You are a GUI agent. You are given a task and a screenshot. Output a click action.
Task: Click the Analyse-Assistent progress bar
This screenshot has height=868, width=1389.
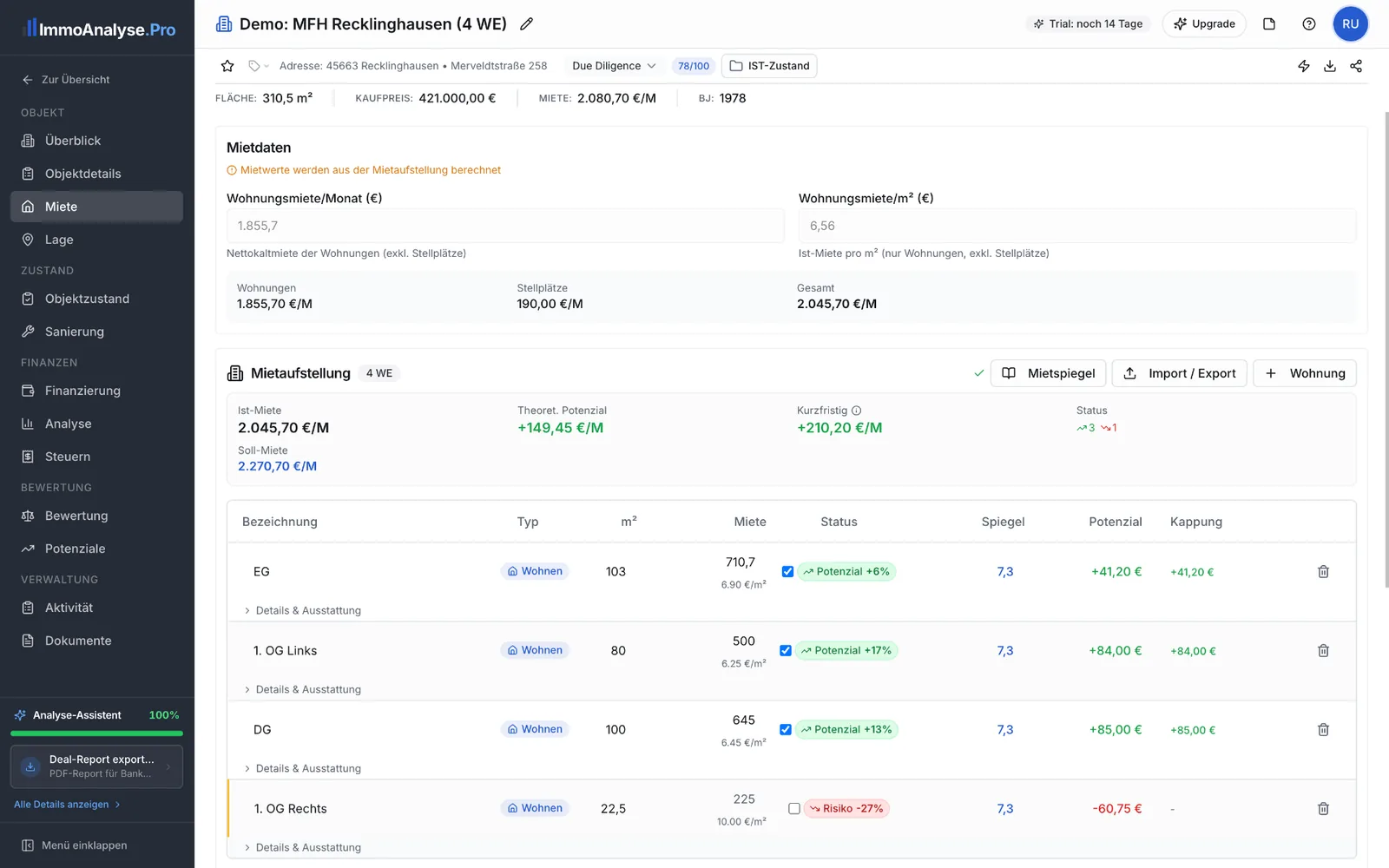click(96, 733)
